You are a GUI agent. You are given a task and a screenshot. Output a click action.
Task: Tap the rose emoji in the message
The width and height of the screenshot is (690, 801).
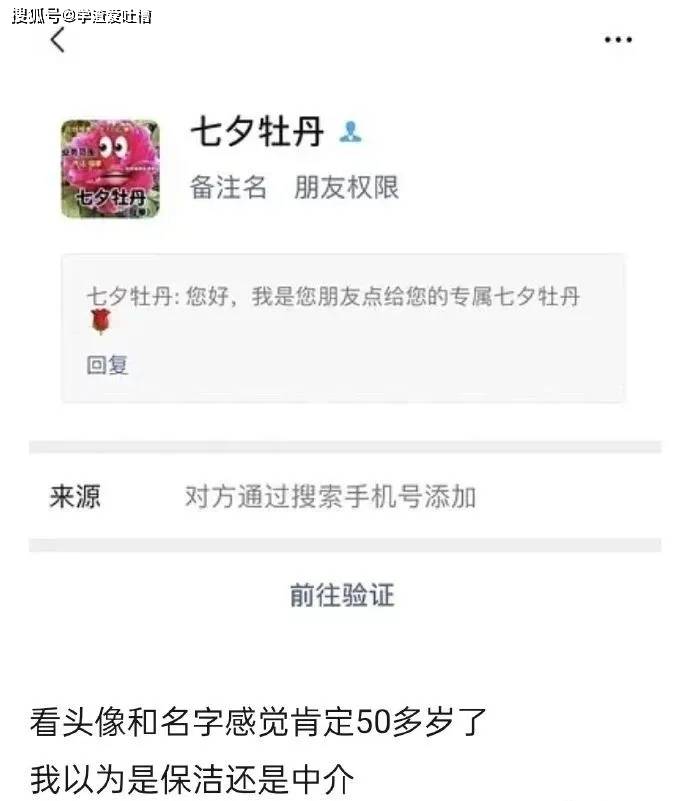point(100,321)
